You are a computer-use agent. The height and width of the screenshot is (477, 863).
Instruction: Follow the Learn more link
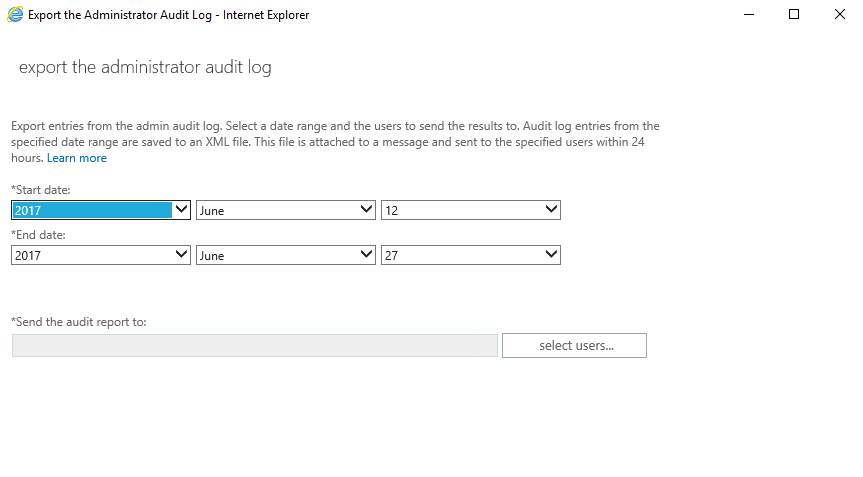[77, 158]
